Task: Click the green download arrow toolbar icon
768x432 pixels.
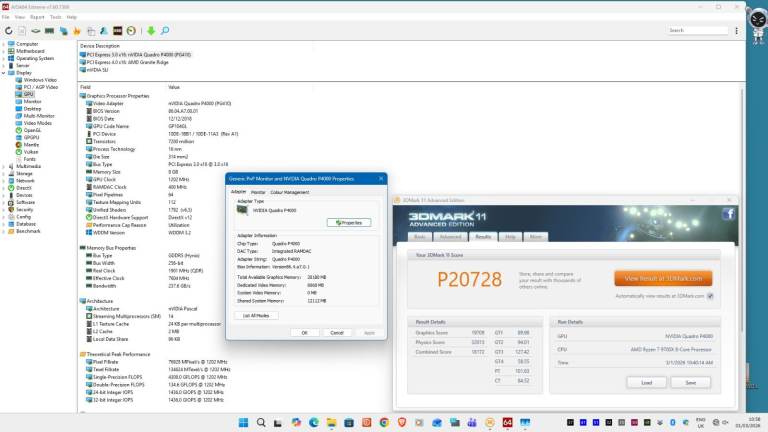Action: pos(151,31)
